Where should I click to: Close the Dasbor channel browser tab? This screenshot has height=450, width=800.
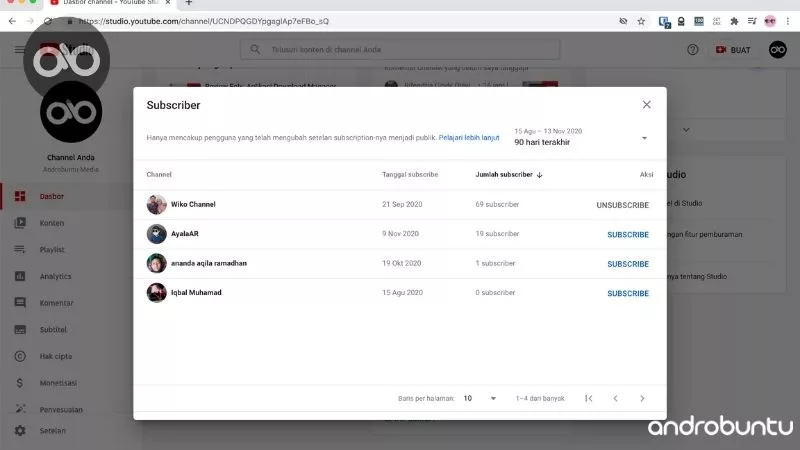168,3
